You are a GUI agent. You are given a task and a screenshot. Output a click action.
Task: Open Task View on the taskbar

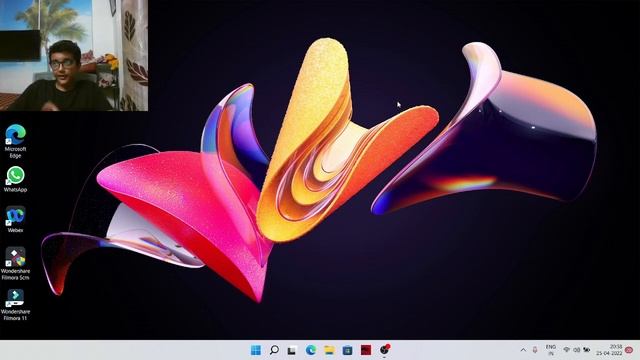pyautogui.click(x=292, y=350)
